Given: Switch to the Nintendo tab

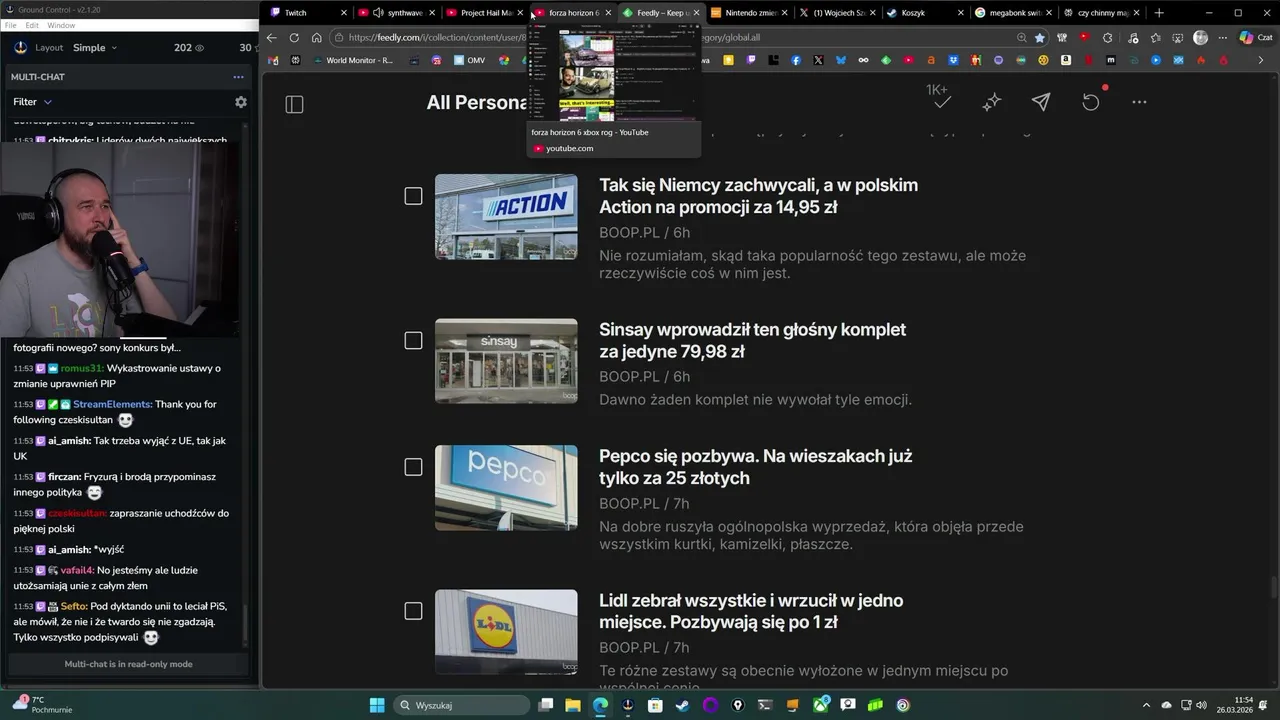Looking at the screenshot, I should 748,13.
